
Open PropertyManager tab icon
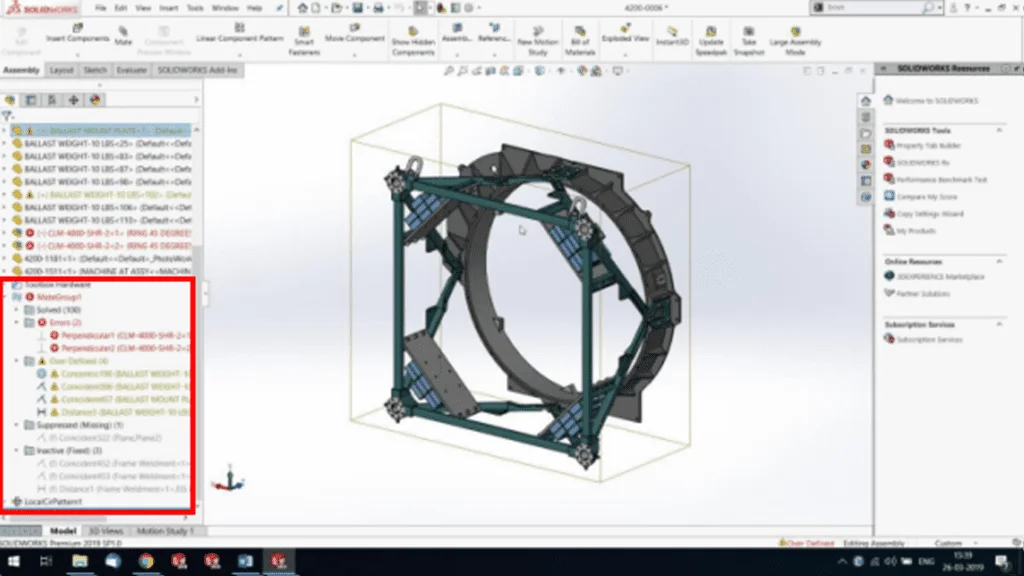tap(31, 100)
